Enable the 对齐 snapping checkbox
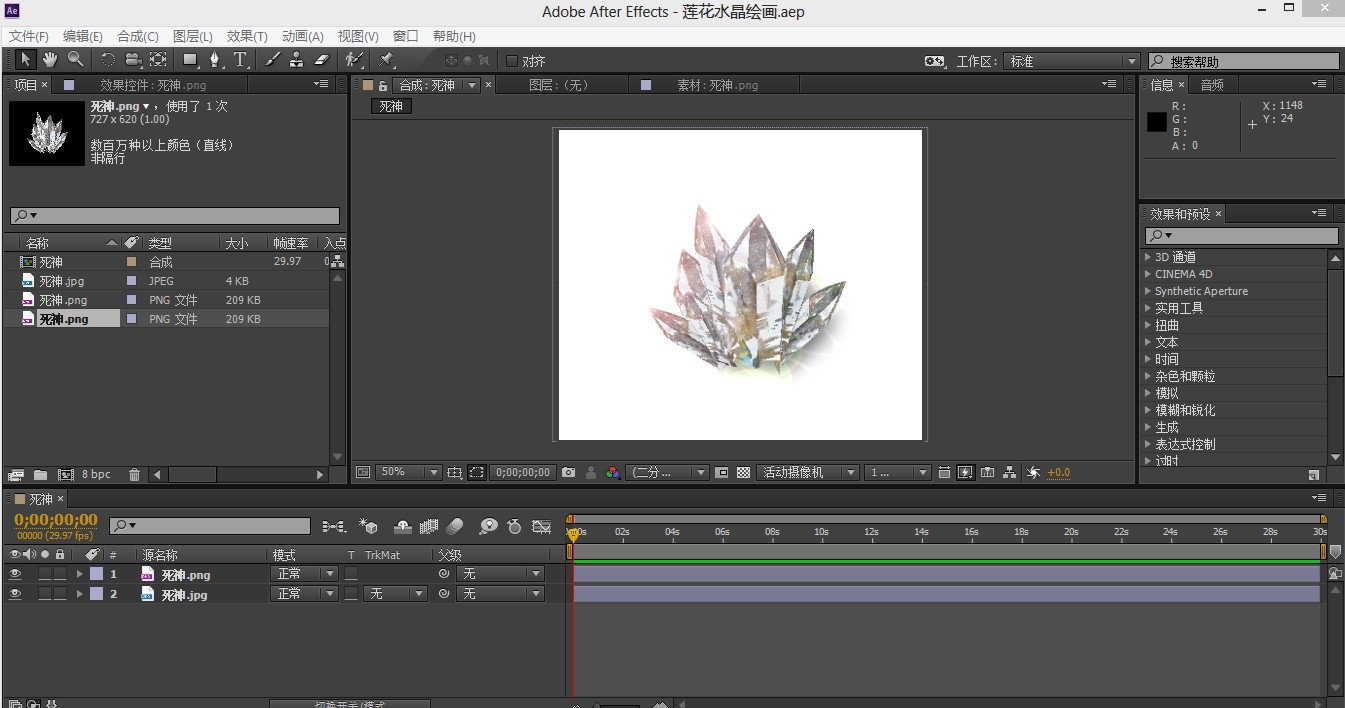Image resolution: width=1345 pixels, height=708 pixels. 512,61
